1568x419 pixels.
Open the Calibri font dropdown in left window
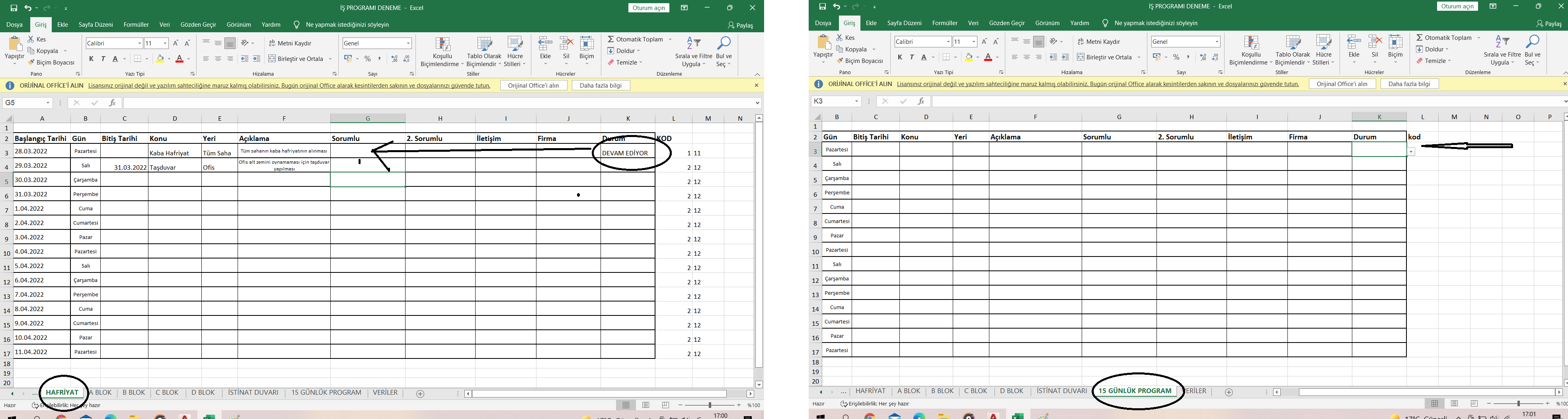139,43
